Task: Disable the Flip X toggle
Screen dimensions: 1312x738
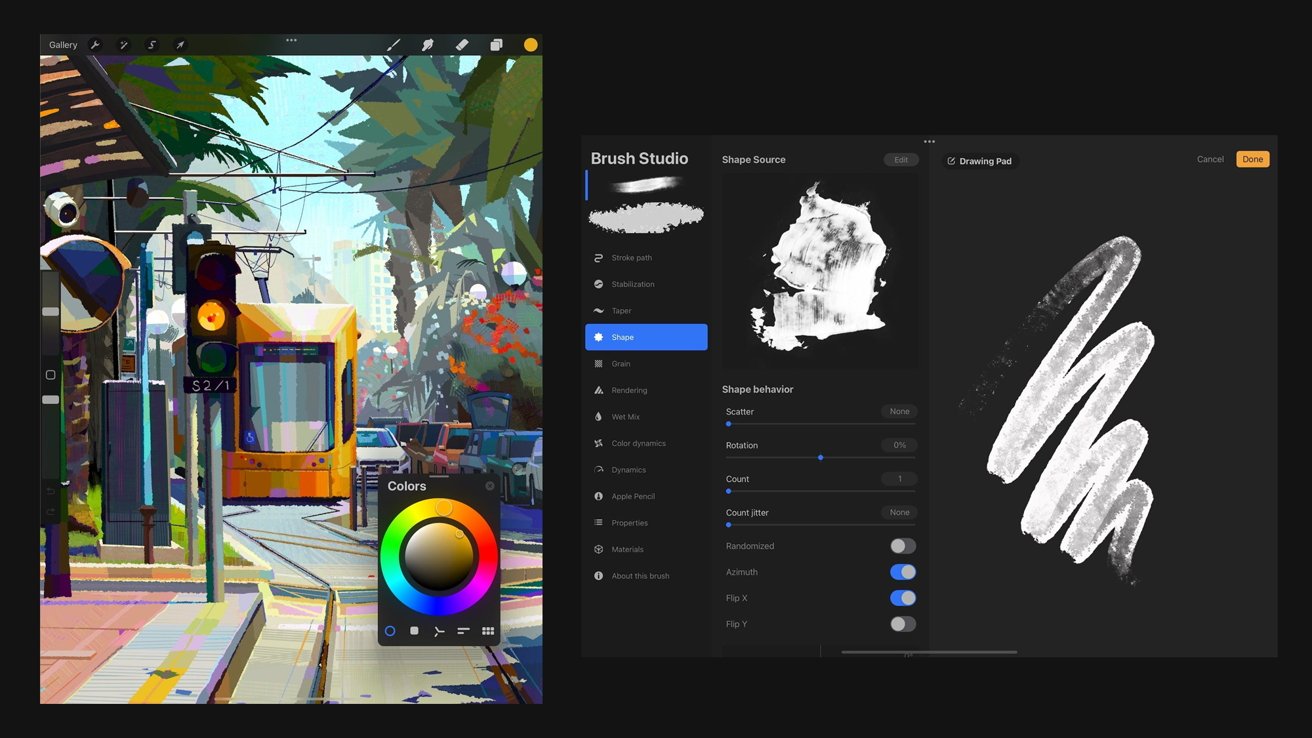Action: (902, 598)
